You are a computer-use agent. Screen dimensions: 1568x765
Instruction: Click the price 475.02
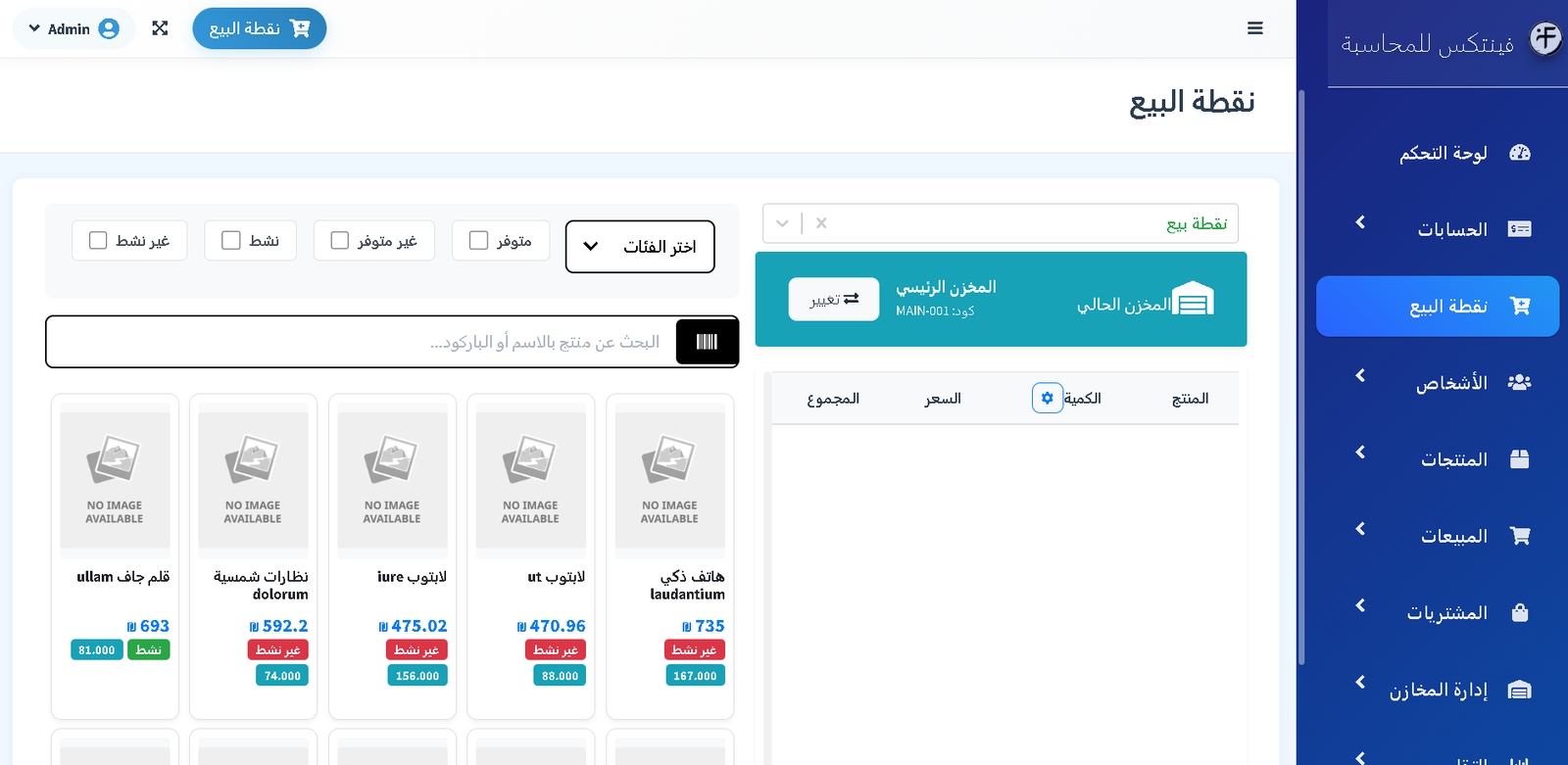click(413, 626)
